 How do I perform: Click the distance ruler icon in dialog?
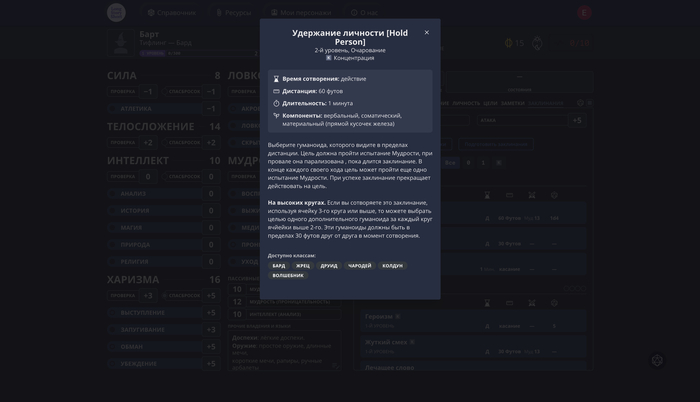pyautogui.click(x=276, y=91)
